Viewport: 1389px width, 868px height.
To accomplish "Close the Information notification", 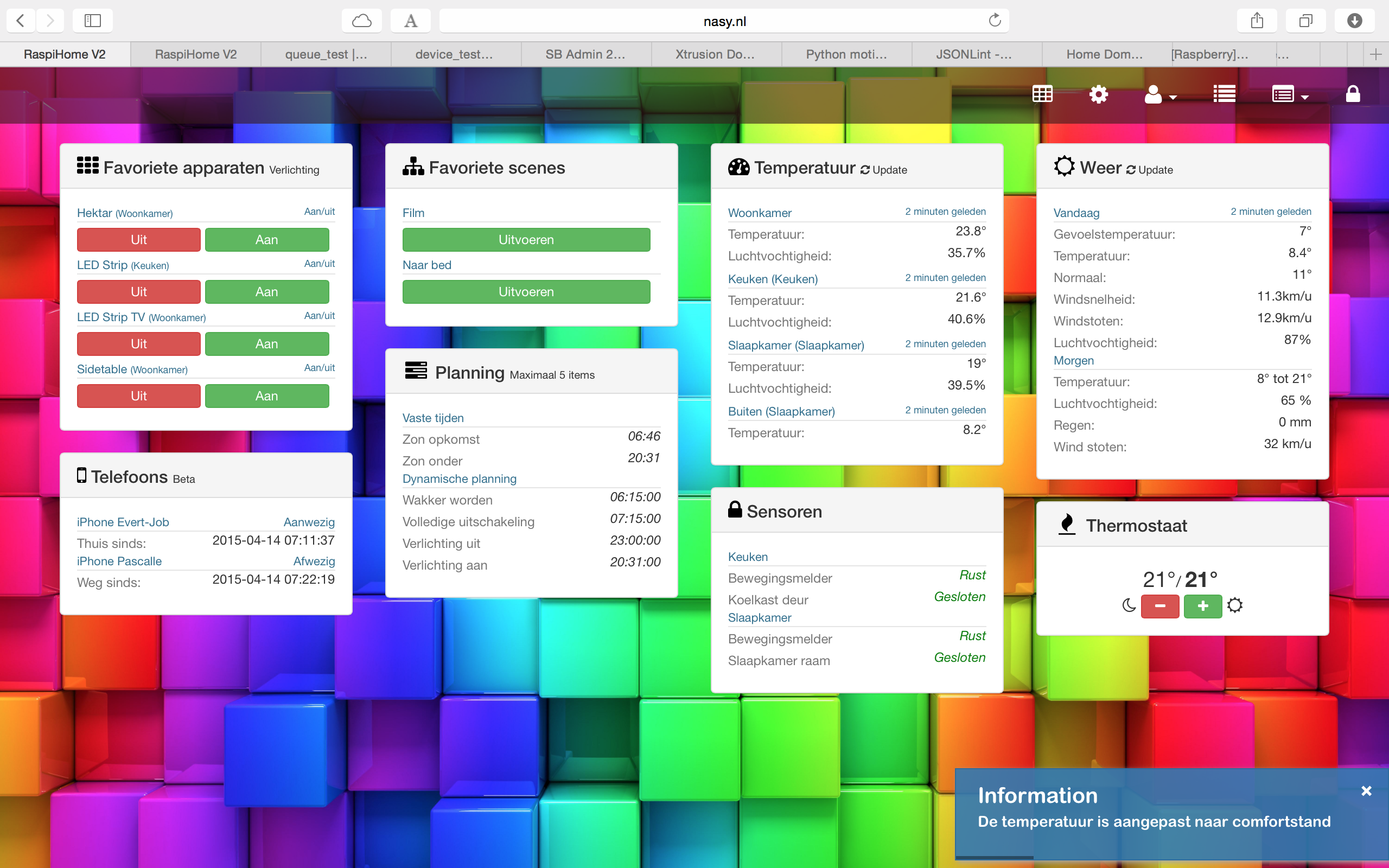I will [1366, 791].
